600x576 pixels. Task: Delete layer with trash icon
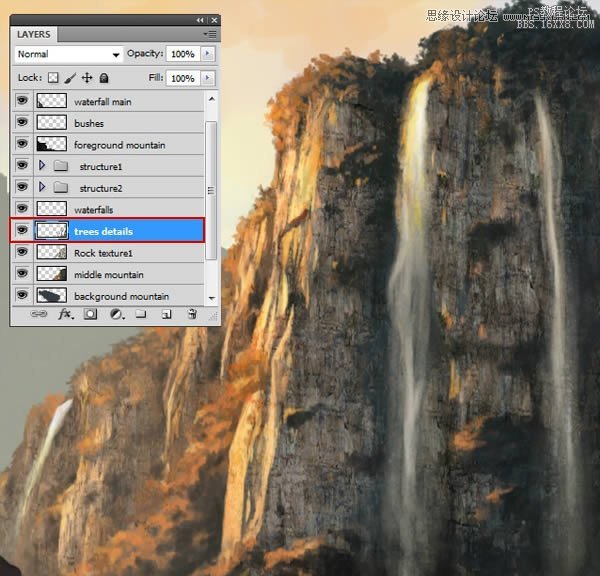point(192,314)
